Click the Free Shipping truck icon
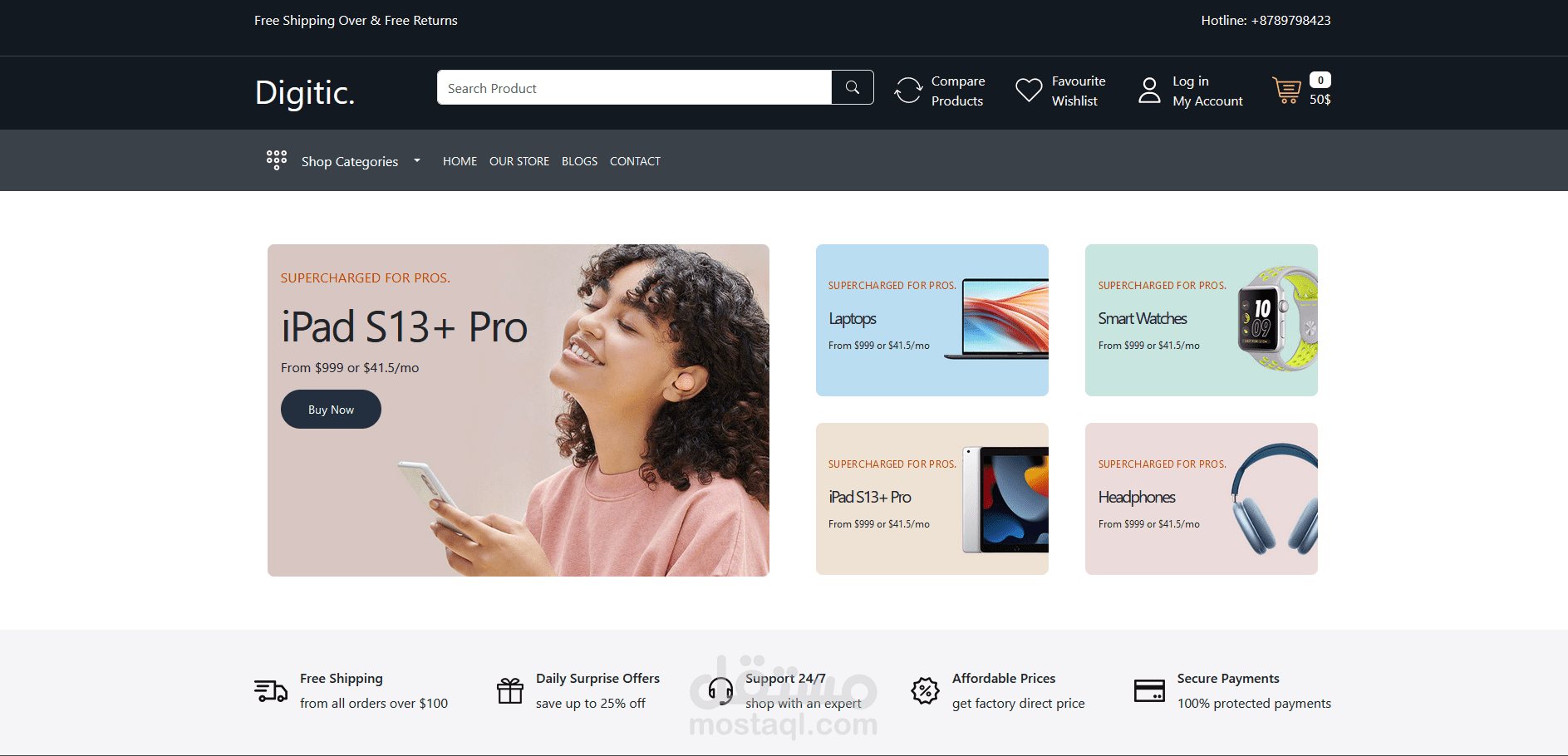1568x756 pixels. (x=269, y=690)
